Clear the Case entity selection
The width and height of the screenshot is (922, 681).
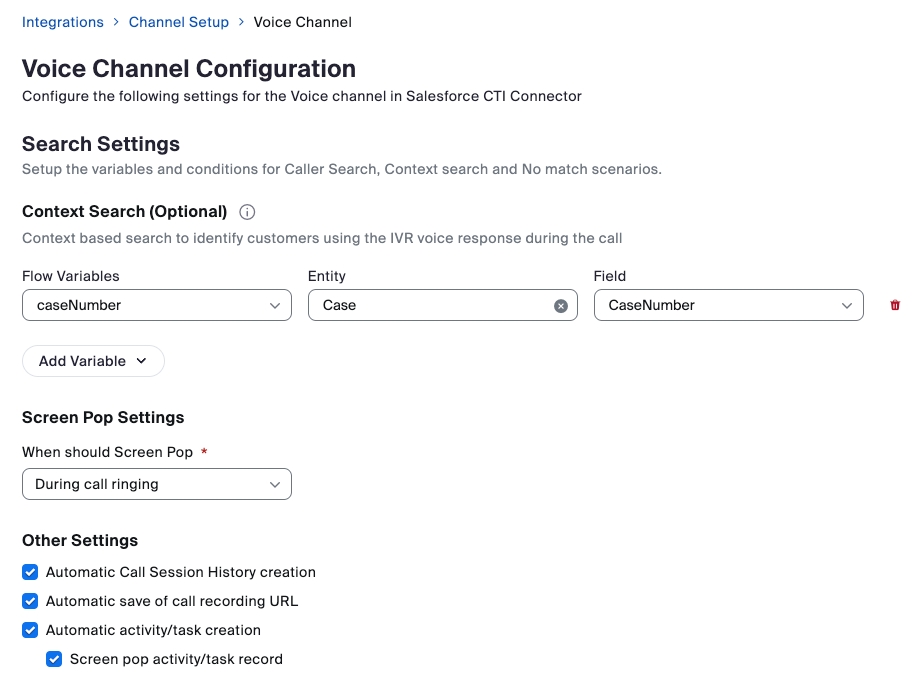coord(560,305)
